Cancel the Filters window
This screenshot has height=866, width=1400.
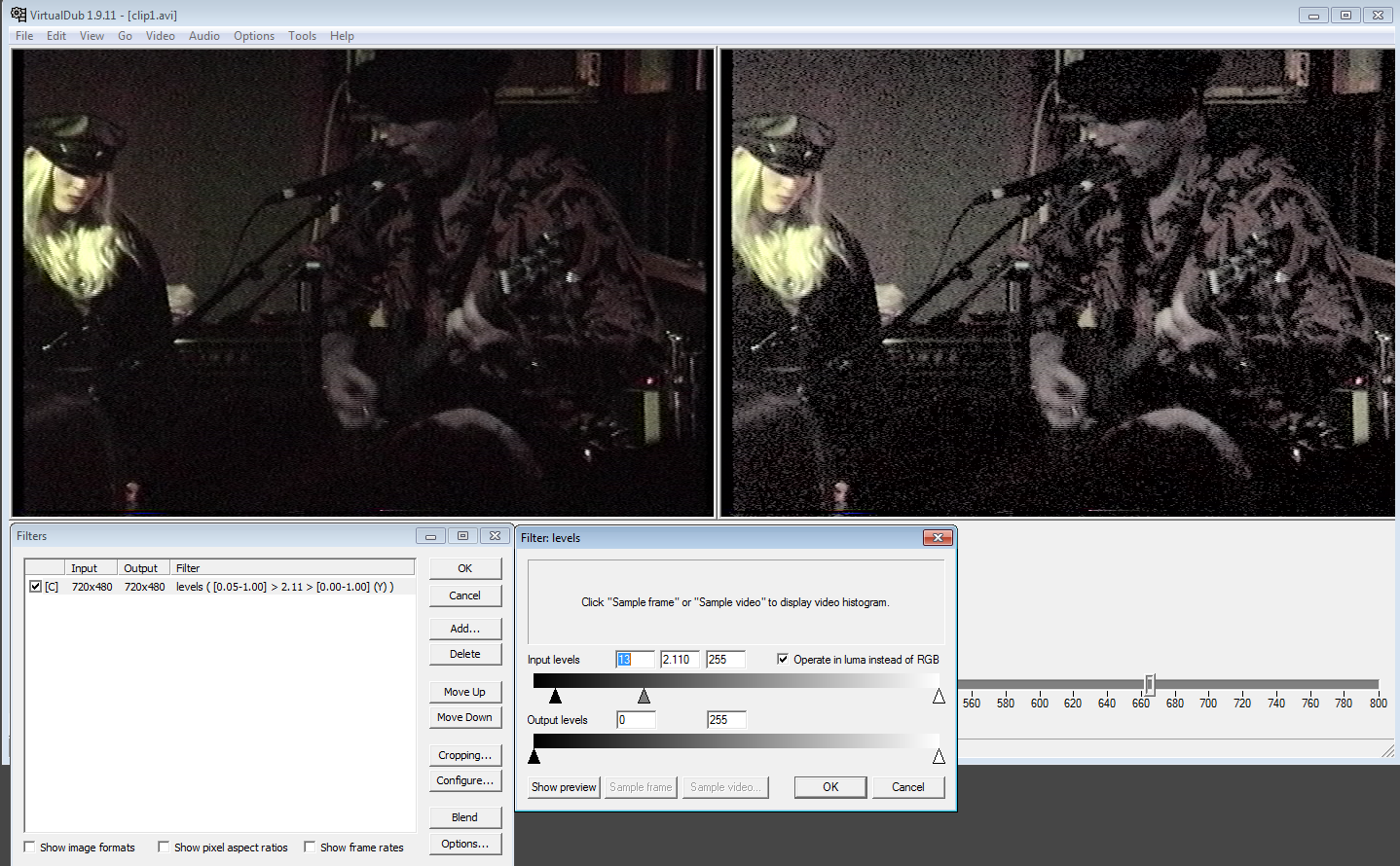coord(465,595)
